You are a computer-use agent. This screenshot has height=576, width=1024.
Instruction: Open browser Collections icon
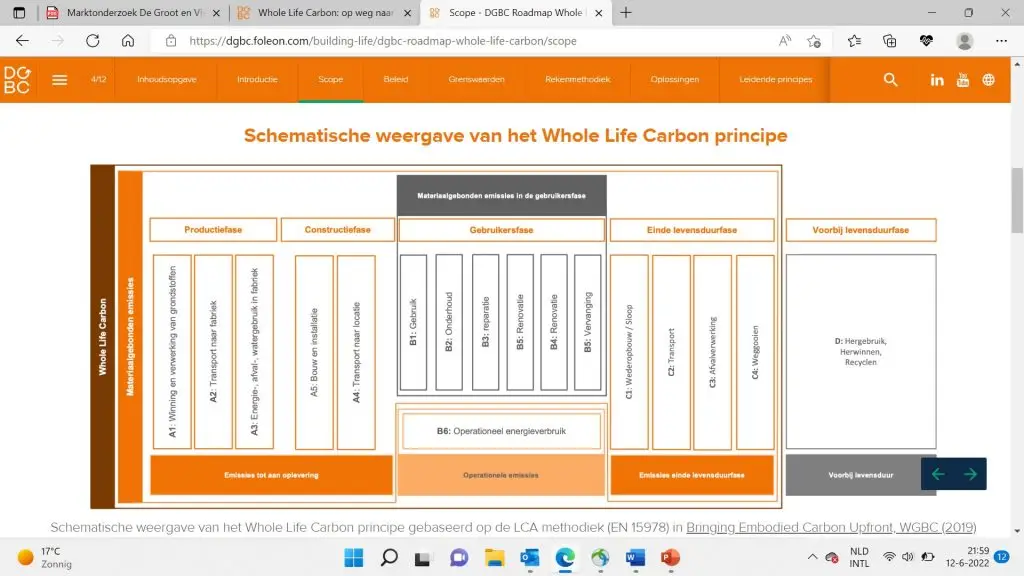[x=889, y=41]
